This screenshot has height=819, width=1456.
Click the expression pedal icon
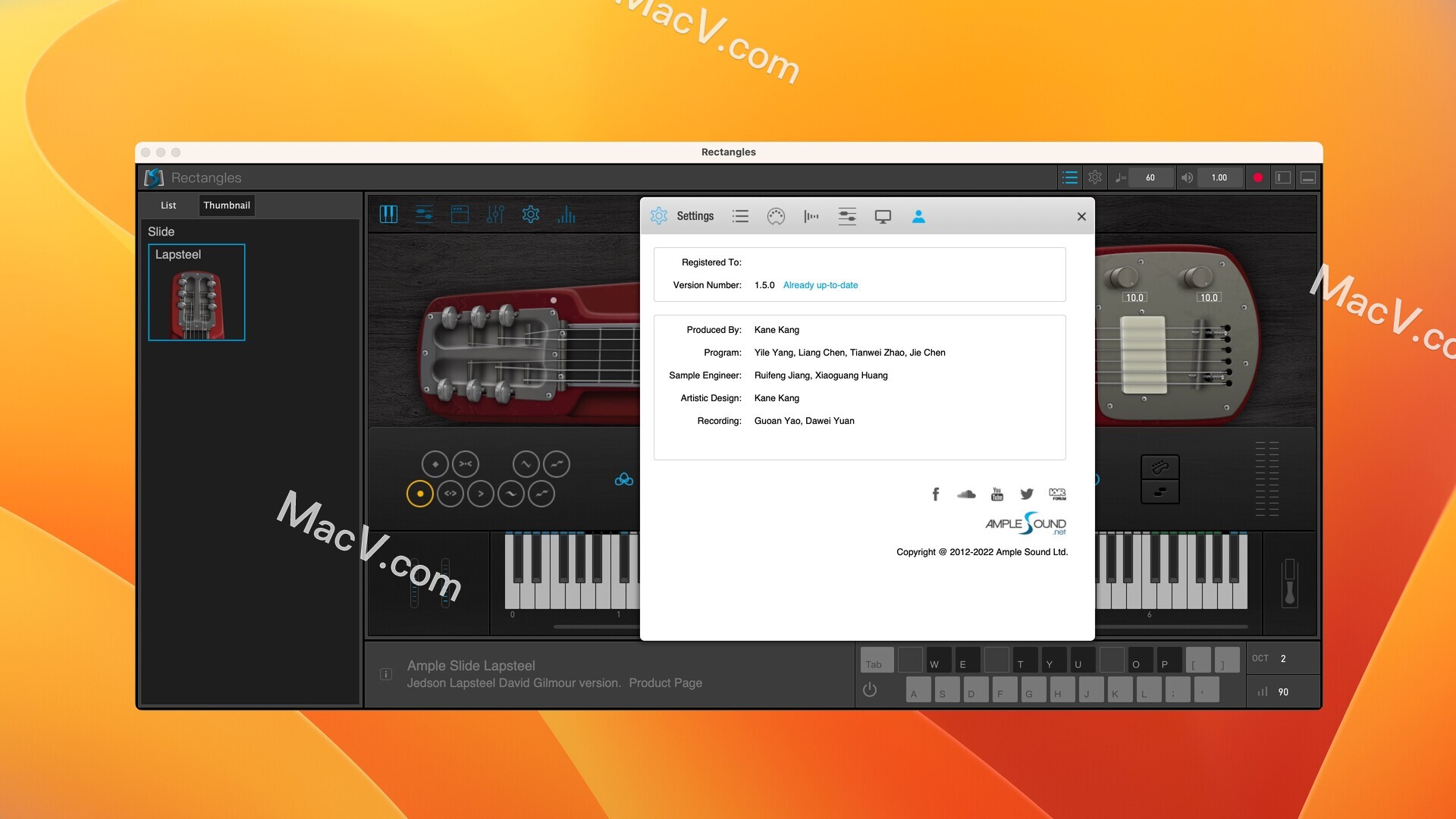[x=1289, y=582]
